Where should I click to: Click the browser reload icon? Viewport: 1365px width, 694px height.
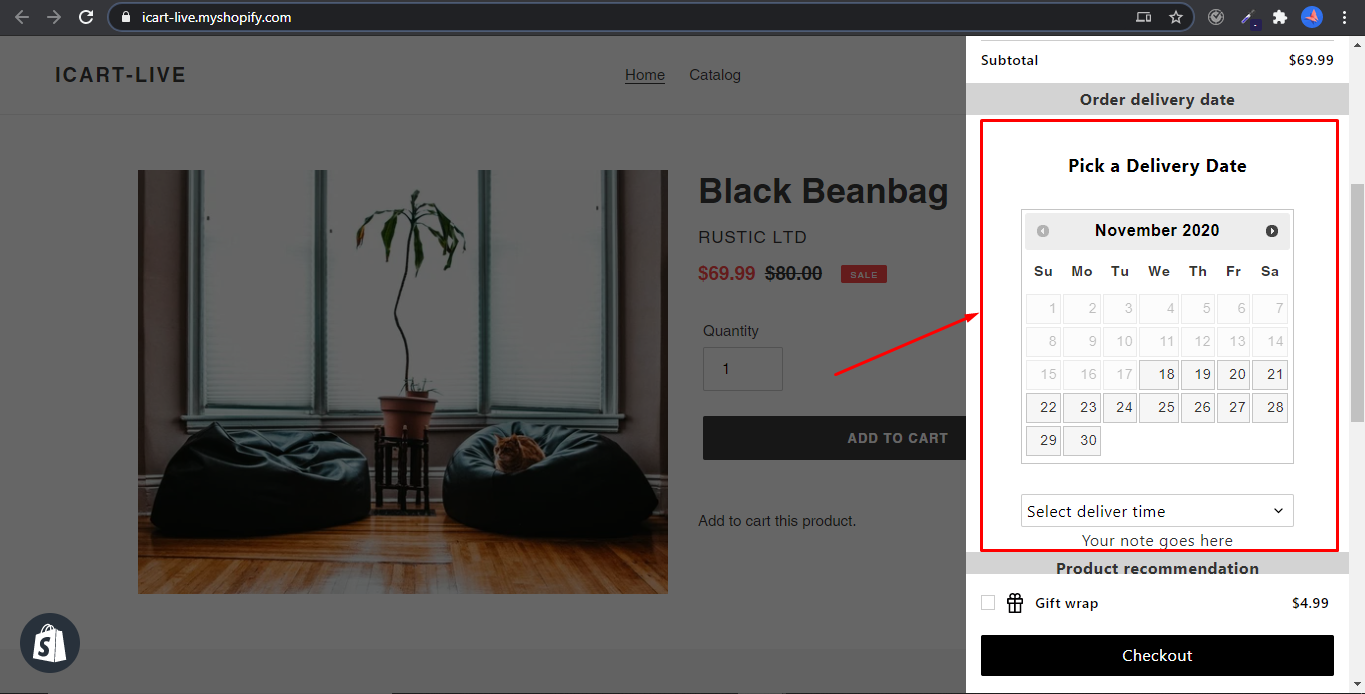(86, 17)
